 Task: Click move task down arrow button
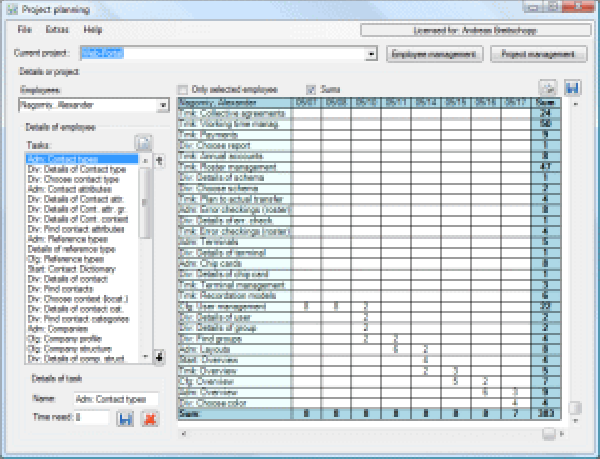pyautogui.click(x=160, y=356)
